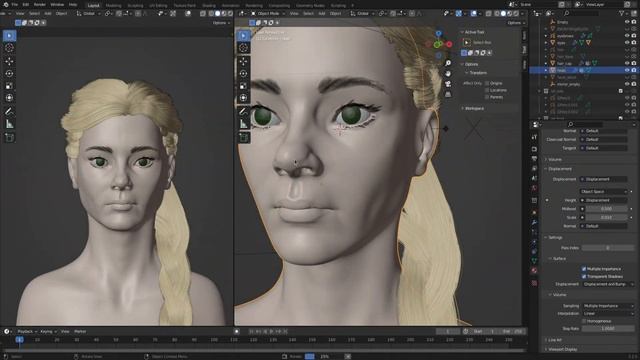The width and height of the screenshot is (640, 360).
Task: Select the Scale tool in right viewport
Action: tap(243, 86)
